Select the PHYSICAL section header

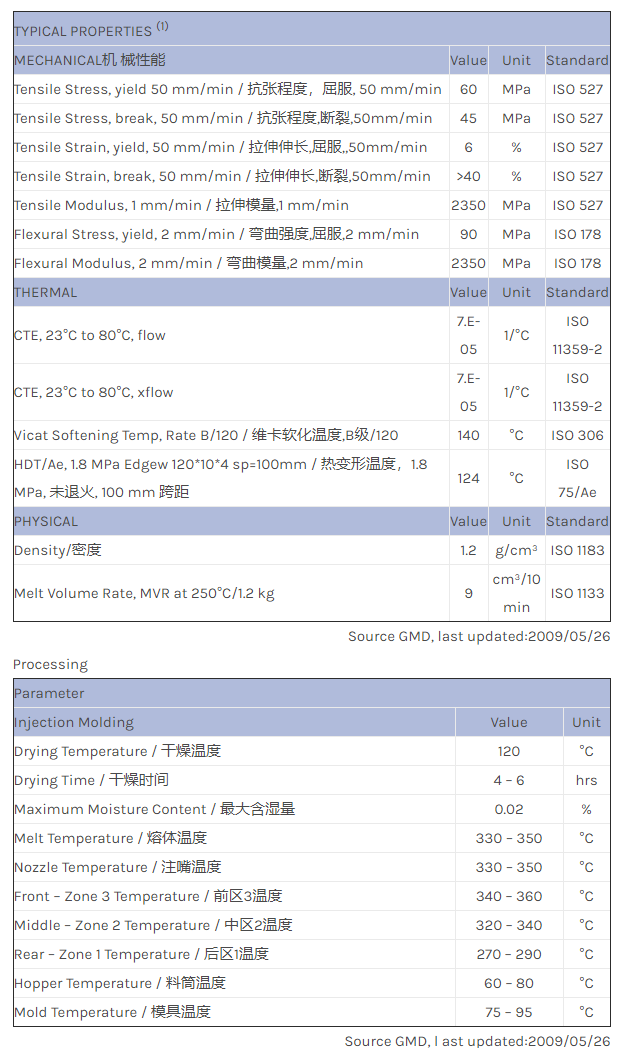[46, 521]
